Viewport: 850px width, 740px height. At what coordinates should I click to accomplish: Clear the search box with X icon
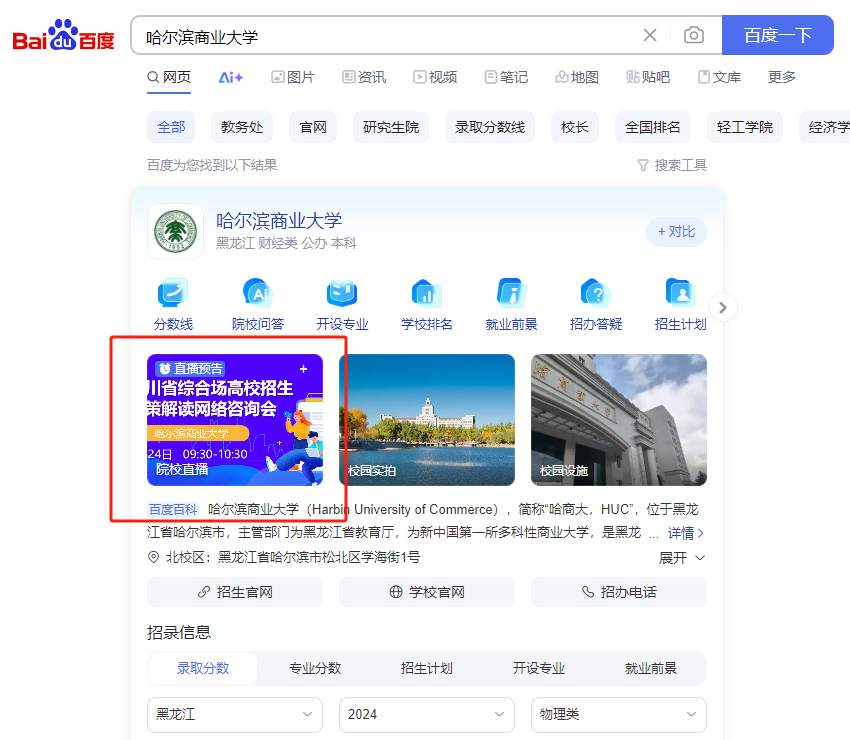[650, 36]
